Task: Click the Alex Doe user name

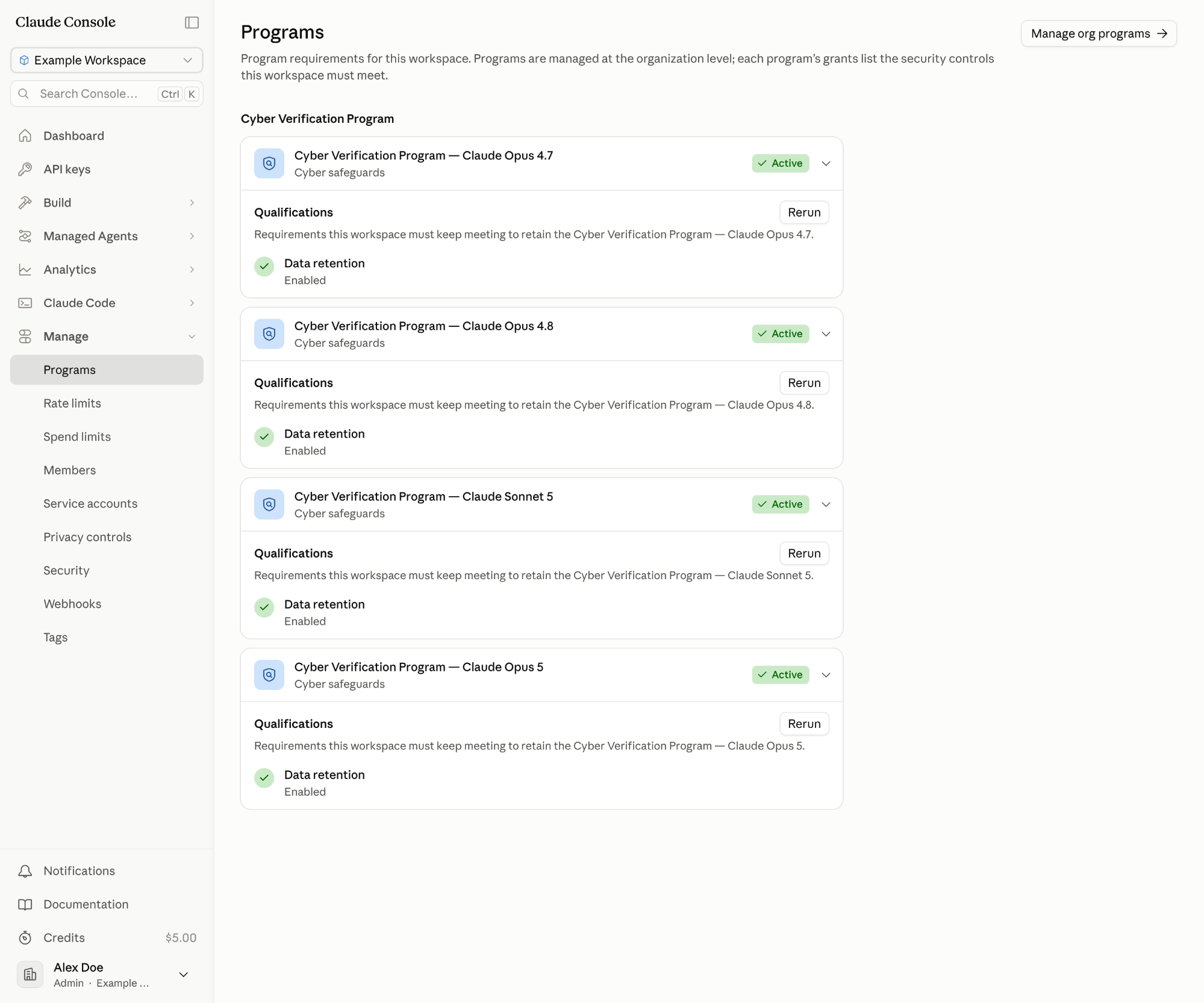Action: point(78,967)
